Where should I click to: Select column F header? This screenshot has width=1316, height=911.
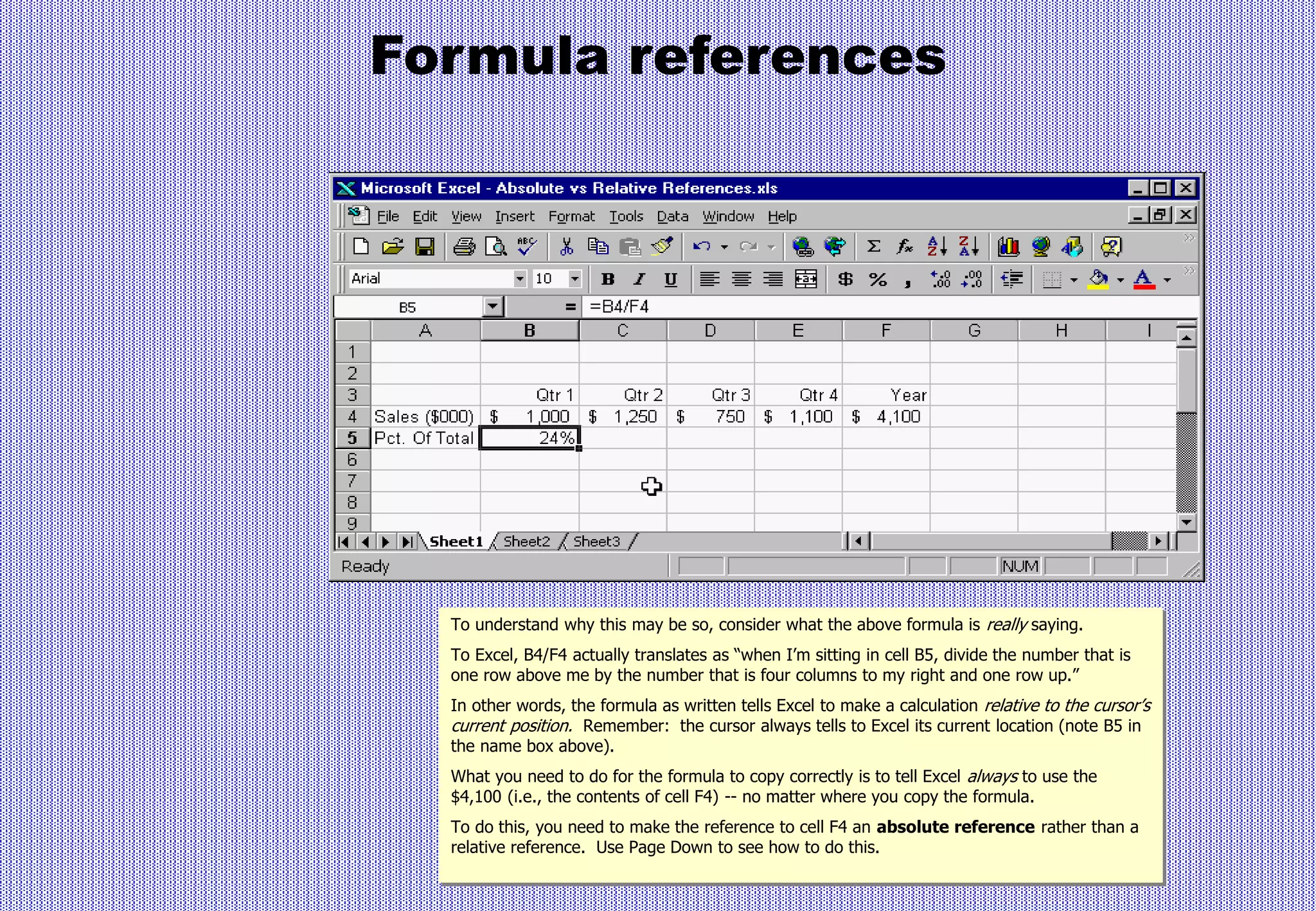pyautogui.click(x=886, y=331)
